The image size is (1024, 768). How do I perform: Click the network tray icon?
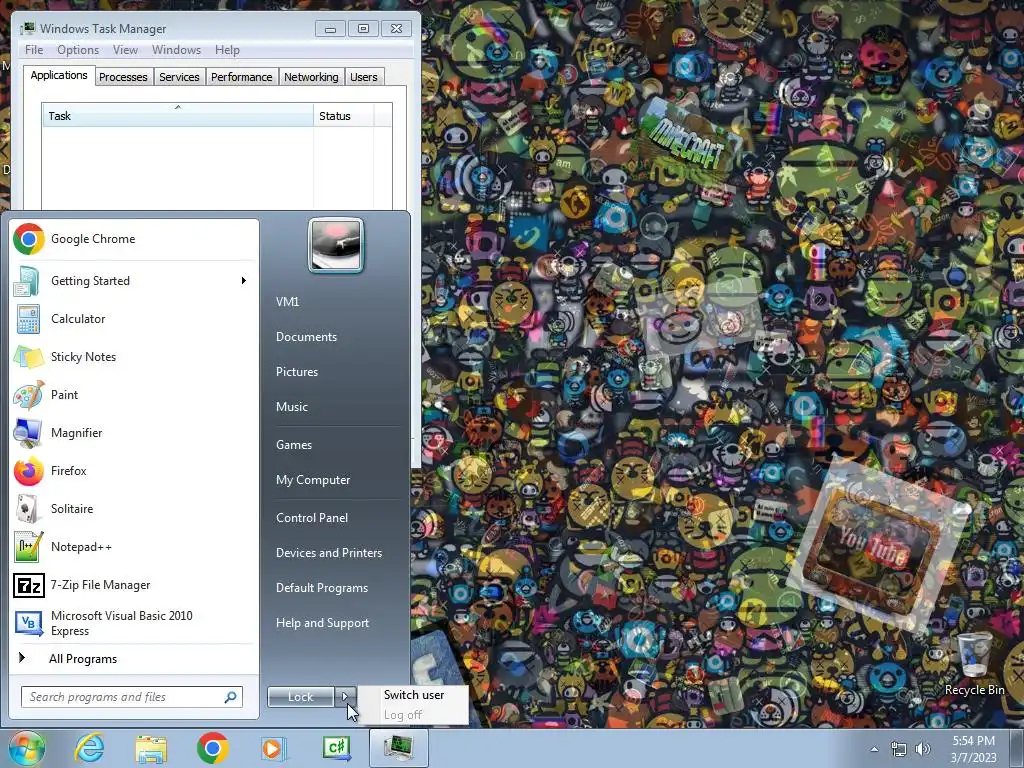tap(899, 749)
